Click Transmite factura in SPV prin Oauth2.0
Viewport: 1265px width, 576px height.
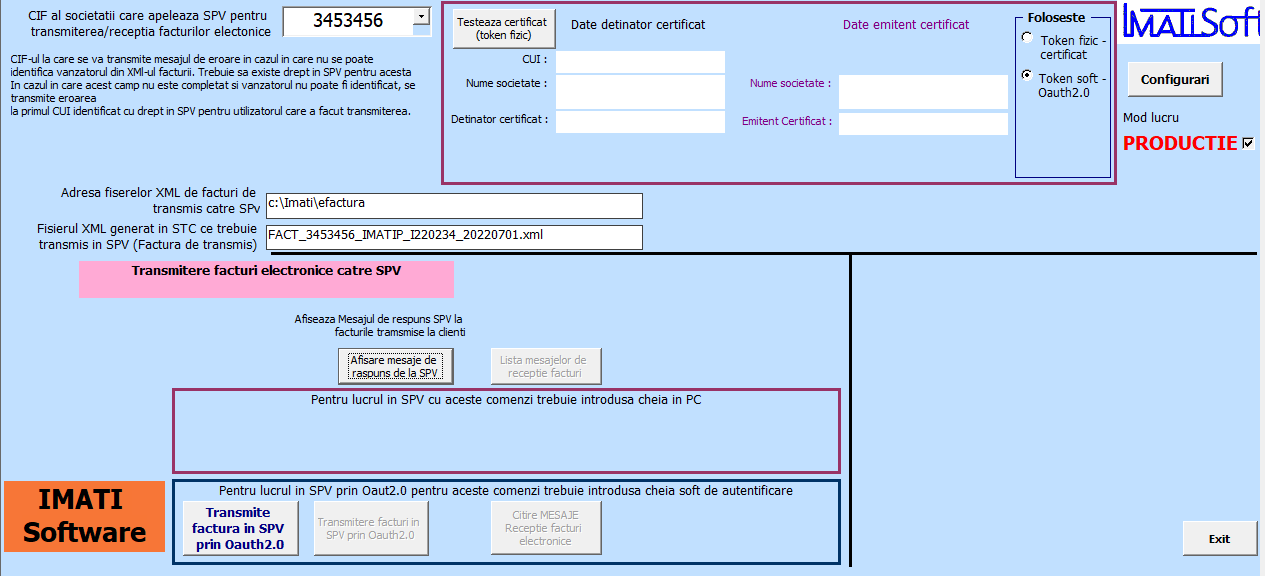click(240, 528)
